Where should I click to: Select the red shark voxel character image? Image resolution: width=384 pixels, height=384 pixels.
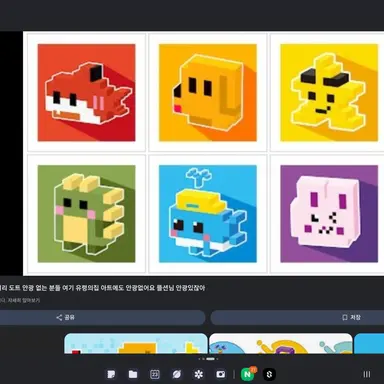click(86, 93)
